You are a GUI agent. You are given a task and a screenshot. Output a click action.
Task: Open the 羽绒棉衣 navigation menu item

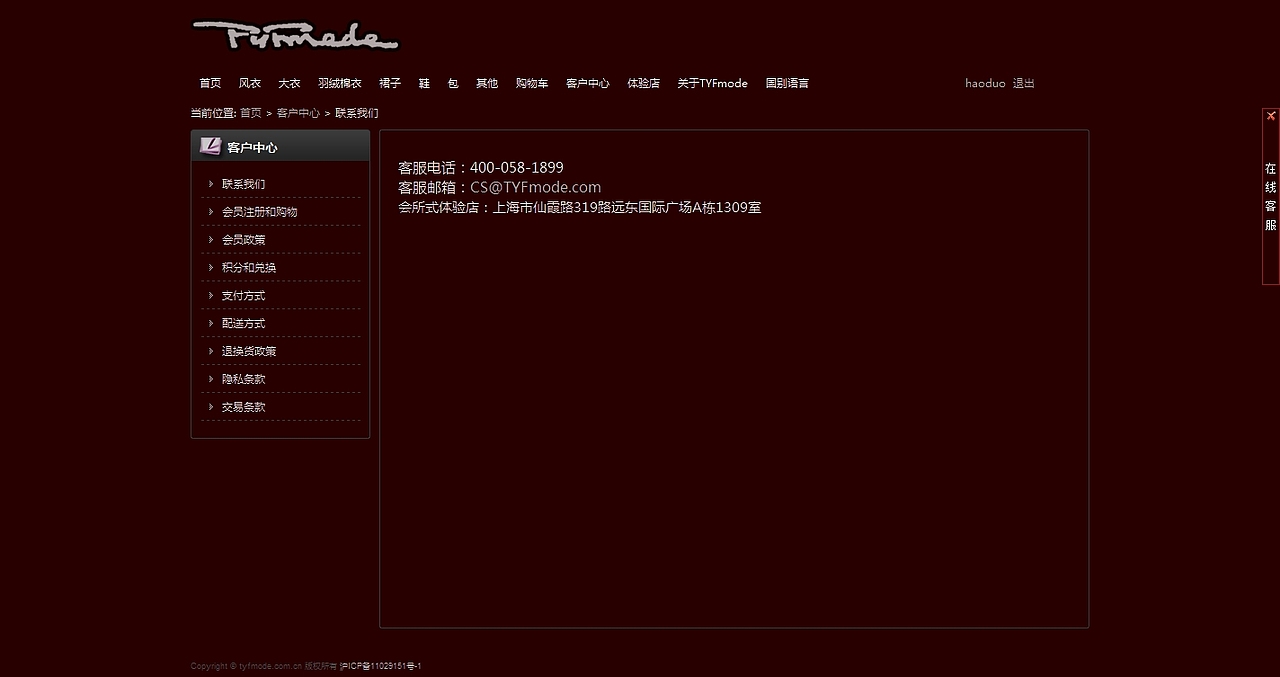pos(339,83)
